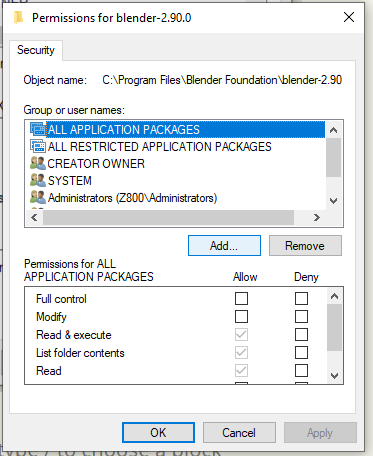Screen dimensions: 373x456
Task: Click down arrow of user list scrollbar
Action: (x=333, y=201)
